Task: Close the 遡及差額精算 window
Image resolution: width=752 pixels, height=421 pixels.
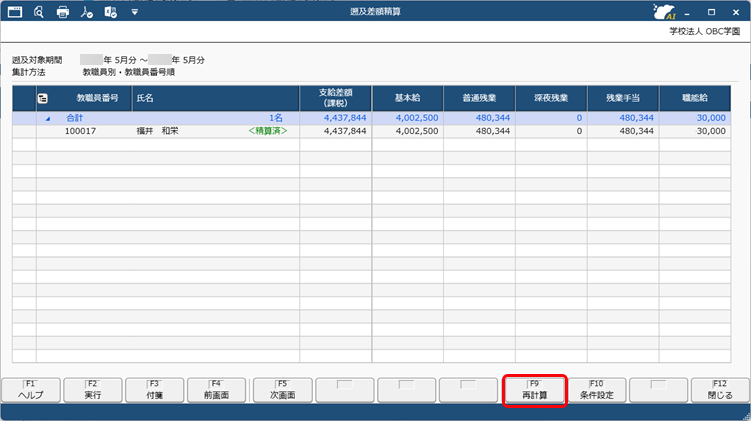Action: click(736, 12)
